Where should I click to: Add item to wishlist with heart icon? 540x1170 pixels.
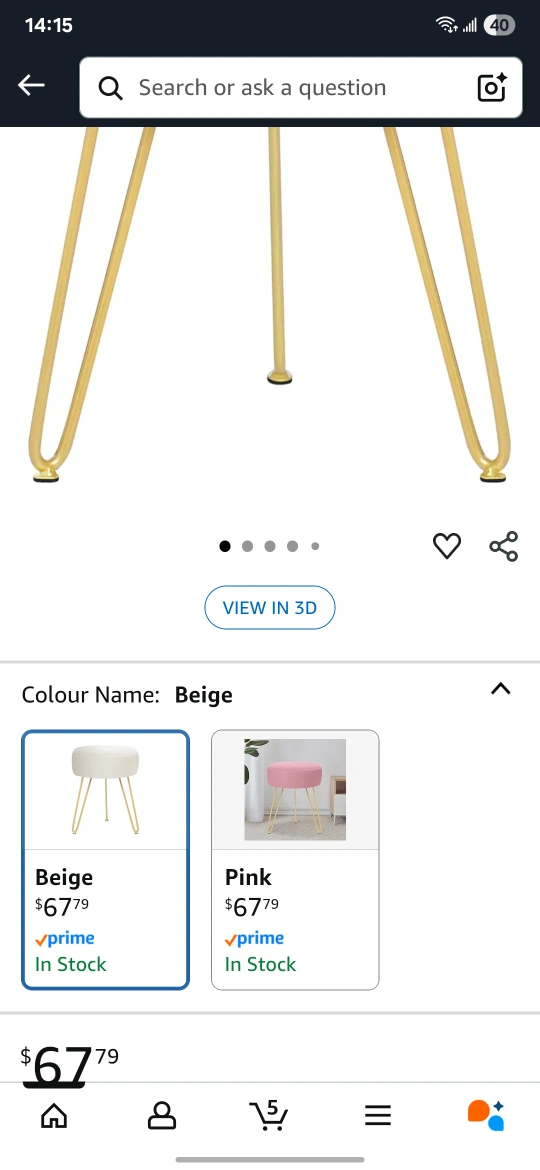[x=447, y=546]
